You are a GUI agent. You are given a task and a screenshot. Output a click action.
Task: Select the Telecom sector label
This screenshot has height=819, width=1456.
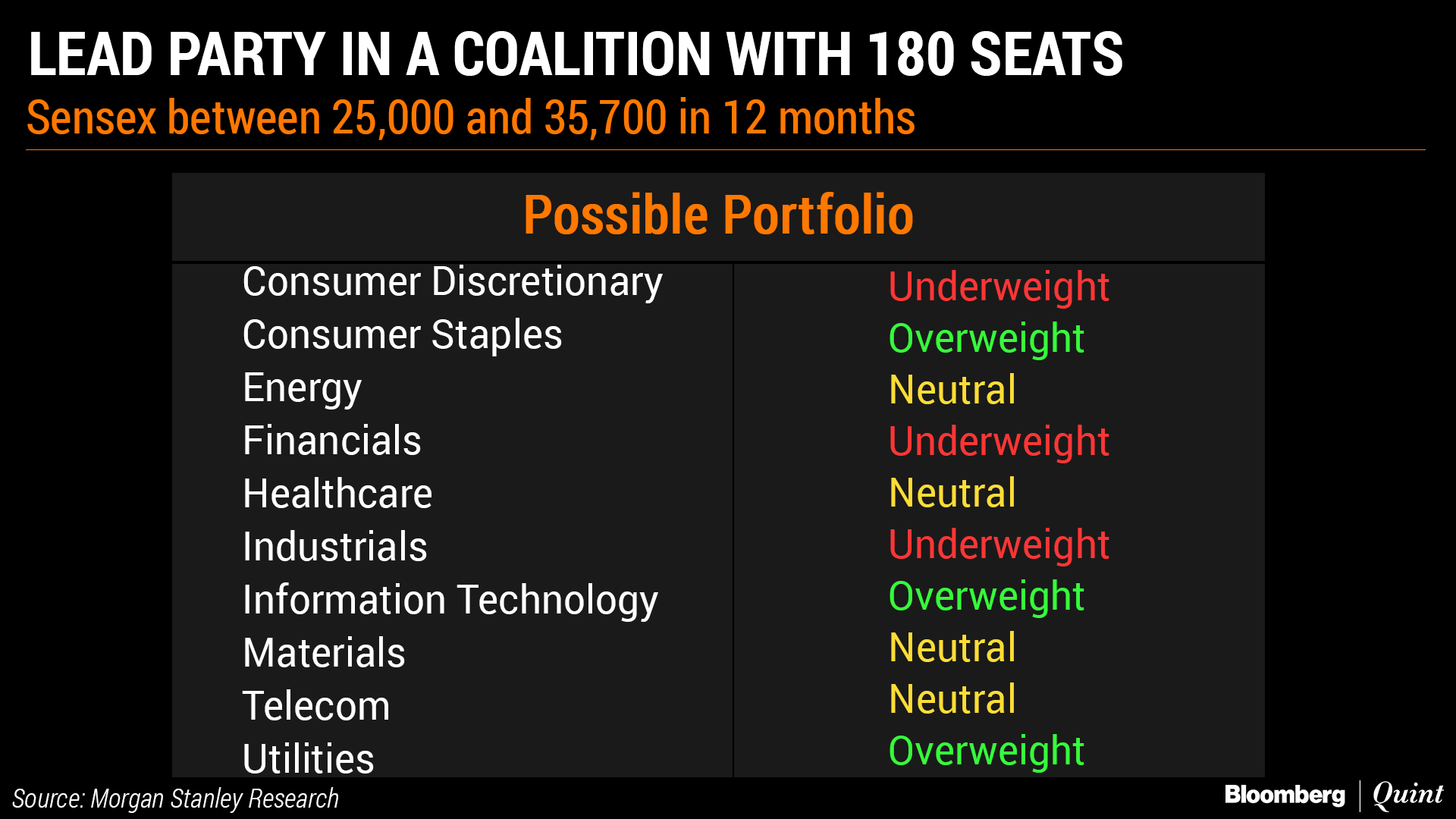pos(316,706)
